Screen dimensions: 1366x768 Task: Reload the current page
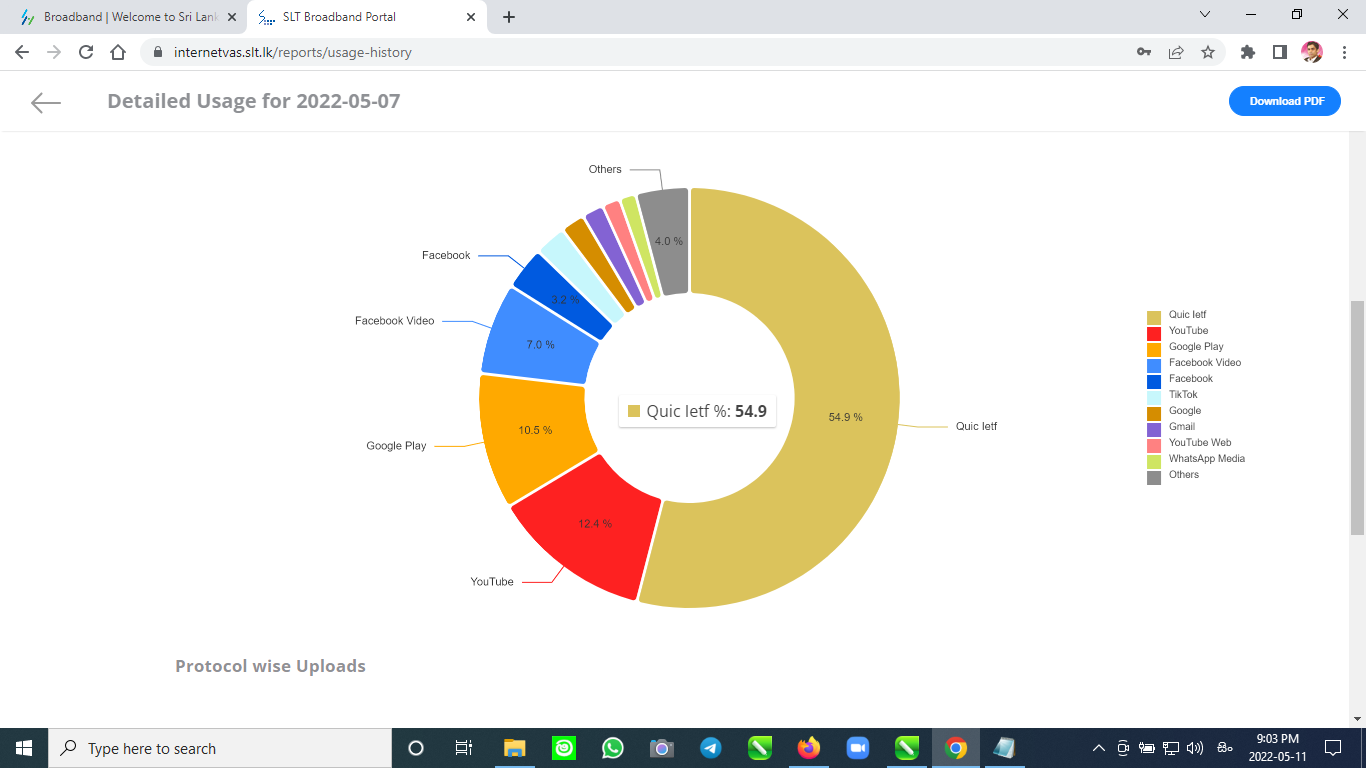(86, 52)
